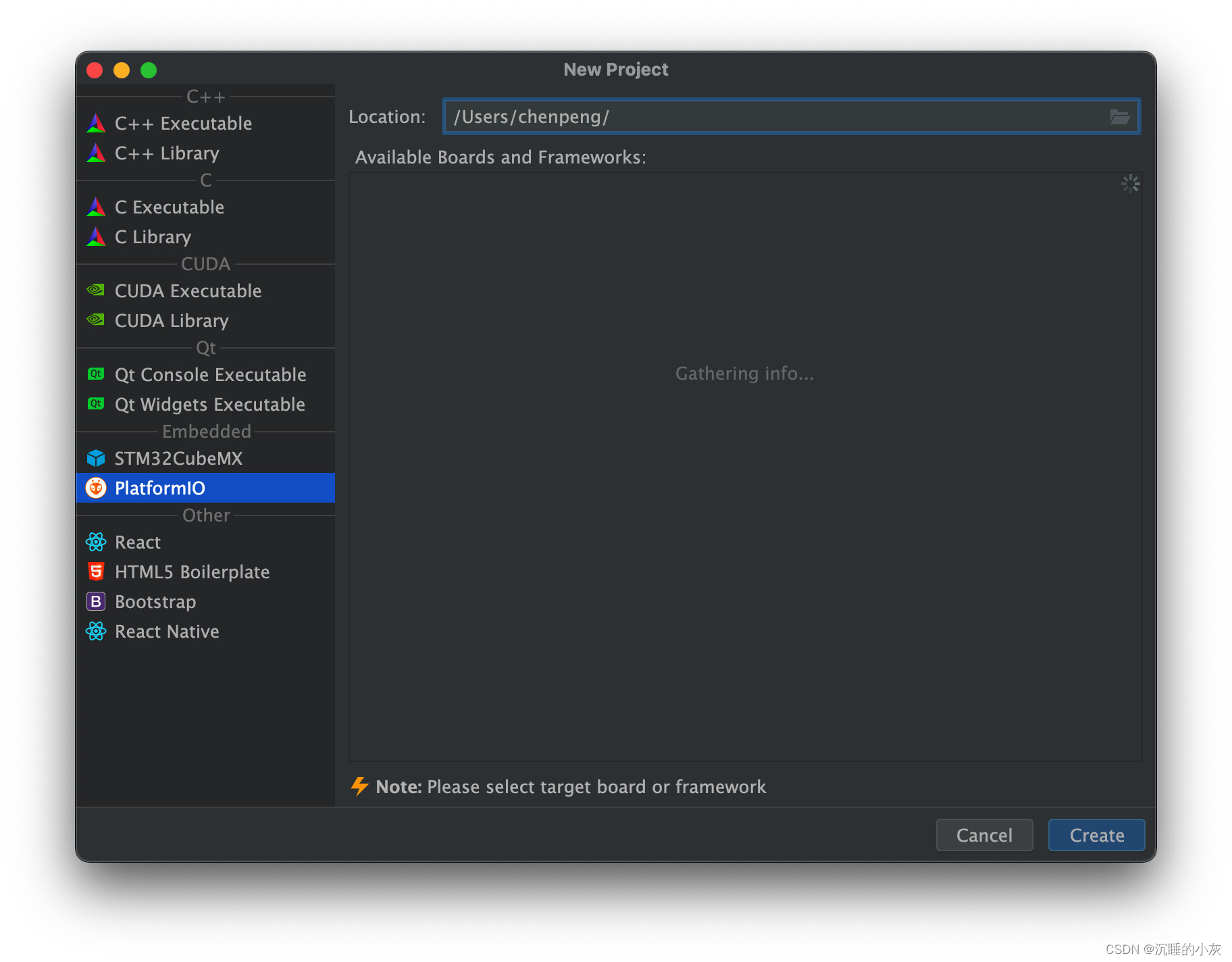The image size is (1232, 962).
Task: Click the Cancel button
Action: [x=984, y=835]
